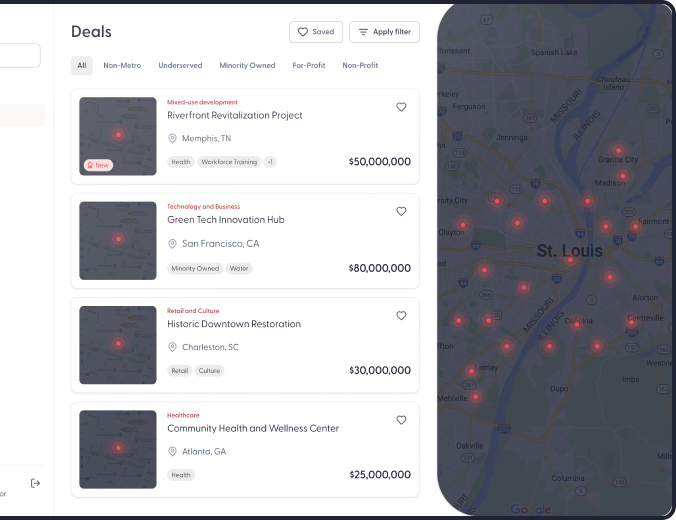Click the logout icon in the sidebar

click(x=35, y=483)
